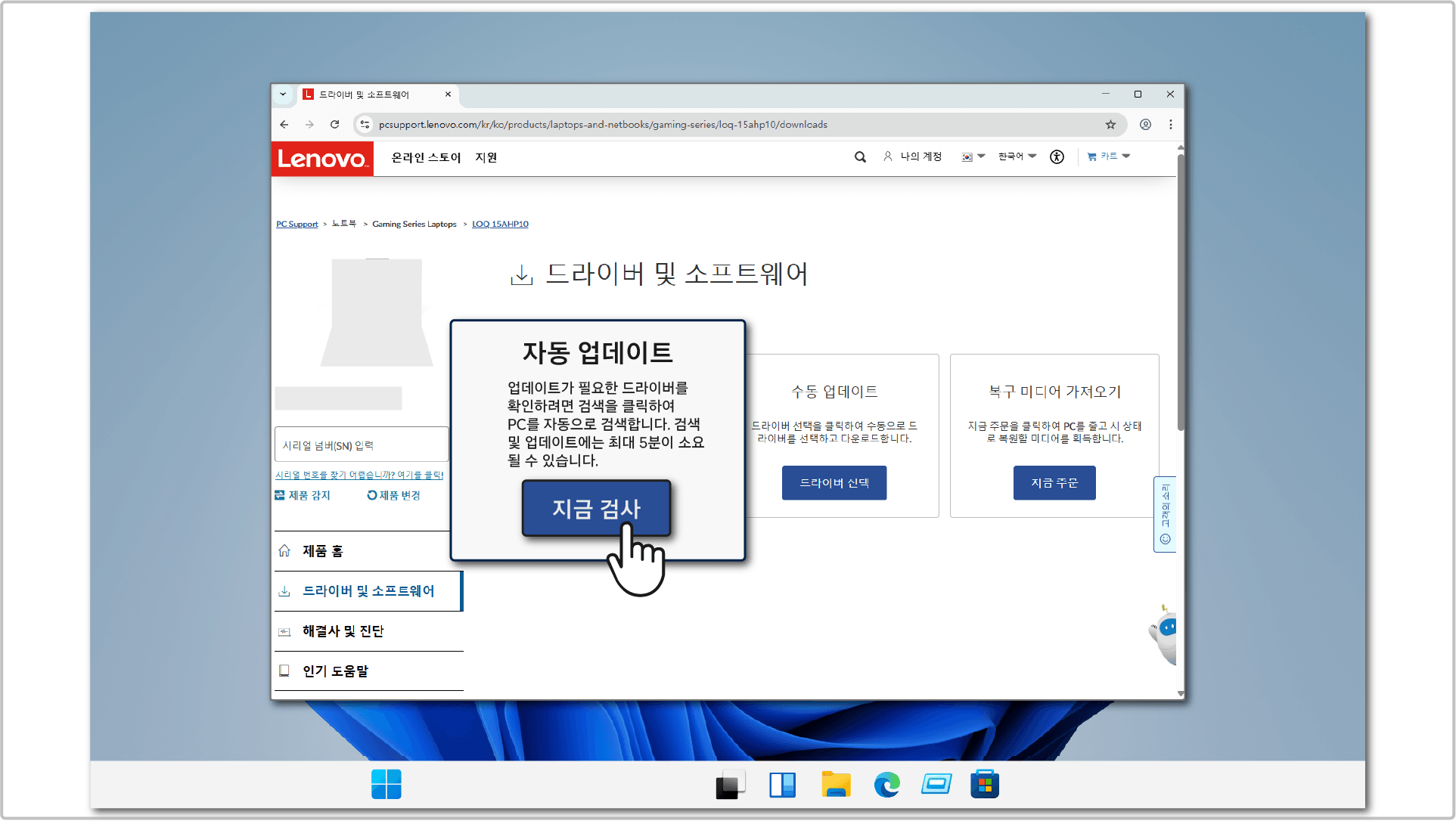The width and height of the screenshot is (1456, 824).
Task: Click the Windows Start button
Action: click(387, 785)
